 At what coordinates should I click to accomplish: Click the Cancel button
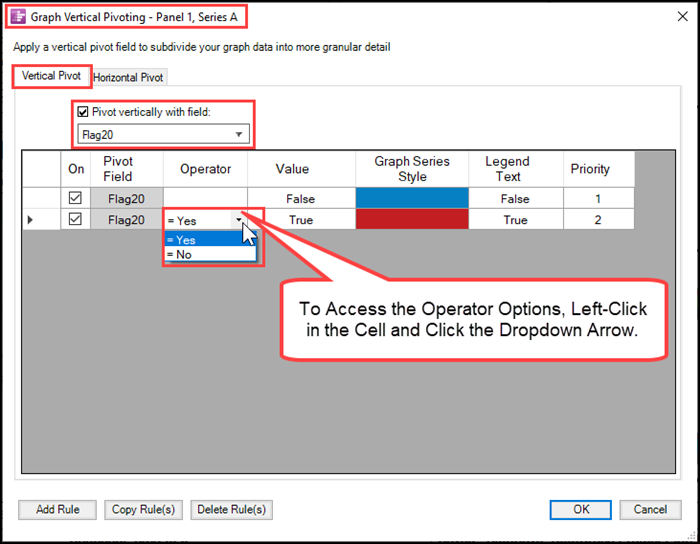[650, 510]
